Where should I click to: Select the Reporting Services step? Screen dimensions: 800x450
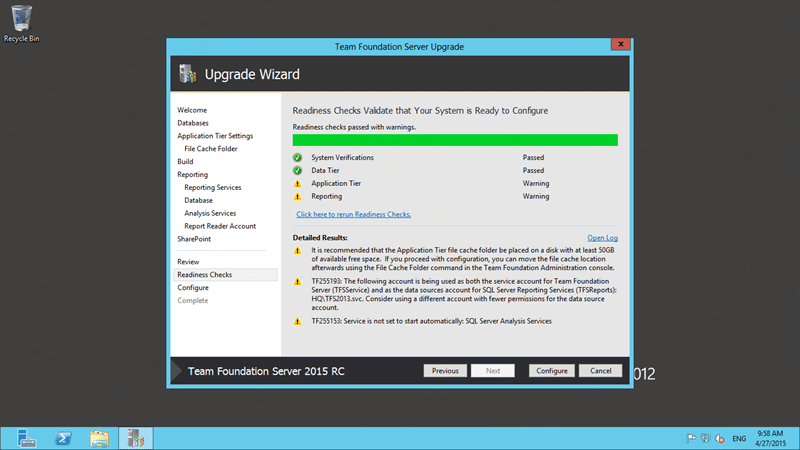(x=213, y=187)
